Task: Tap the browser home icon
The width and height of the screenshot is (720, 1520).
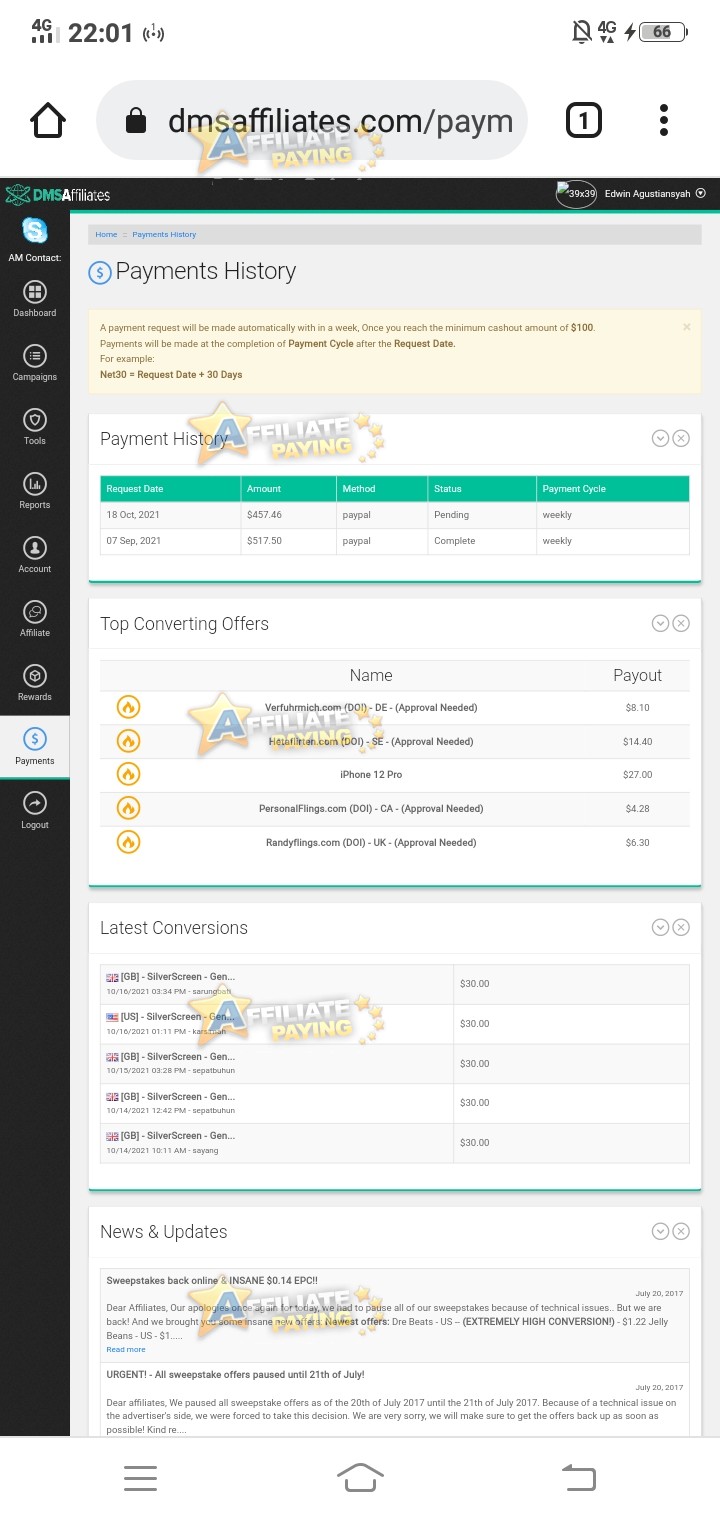Action: [x=48, y=121]
